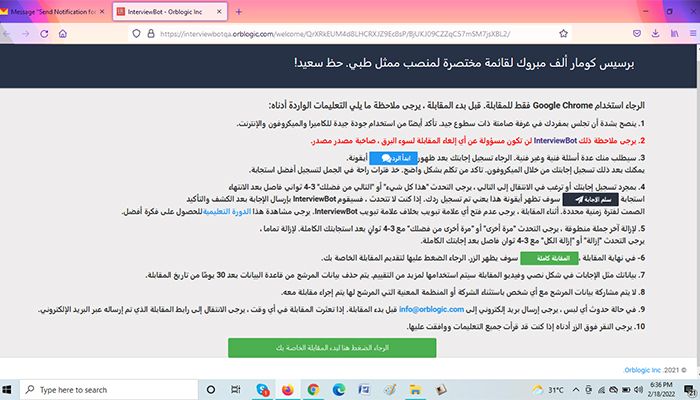This screenshot has height=400, width=700.
Task: Open the clock showing 6:36 PM
Action: point(661,388)
